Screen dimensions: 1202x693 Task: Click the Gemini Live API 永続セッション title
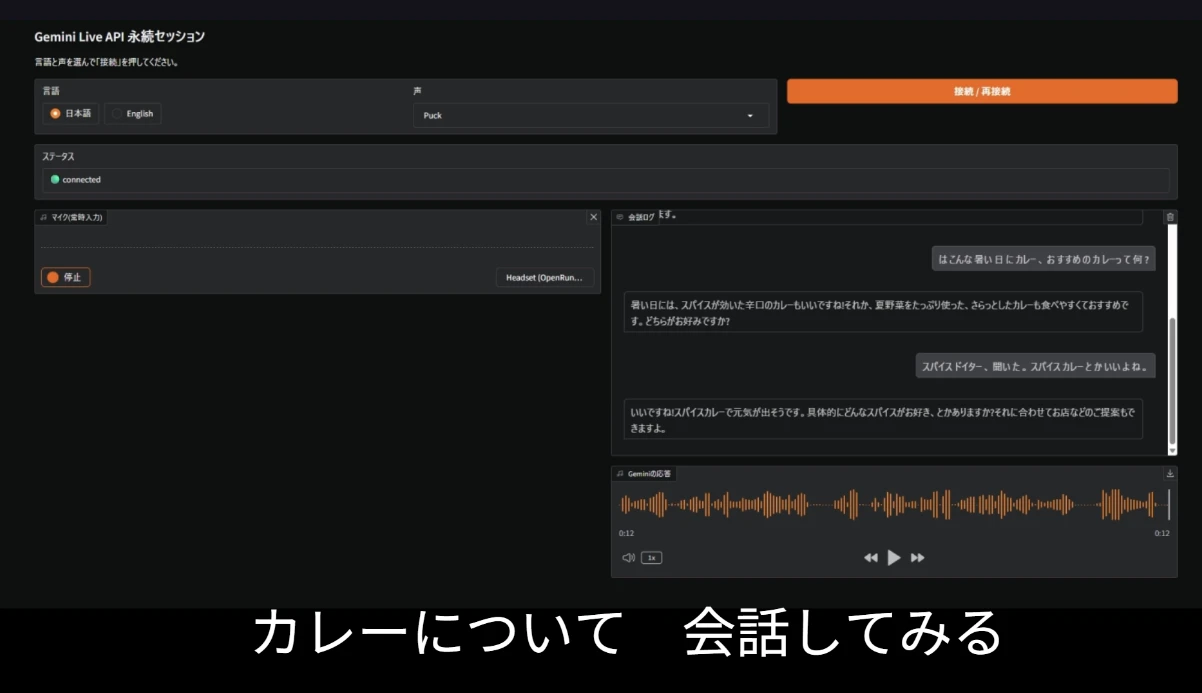coord(119,37)
